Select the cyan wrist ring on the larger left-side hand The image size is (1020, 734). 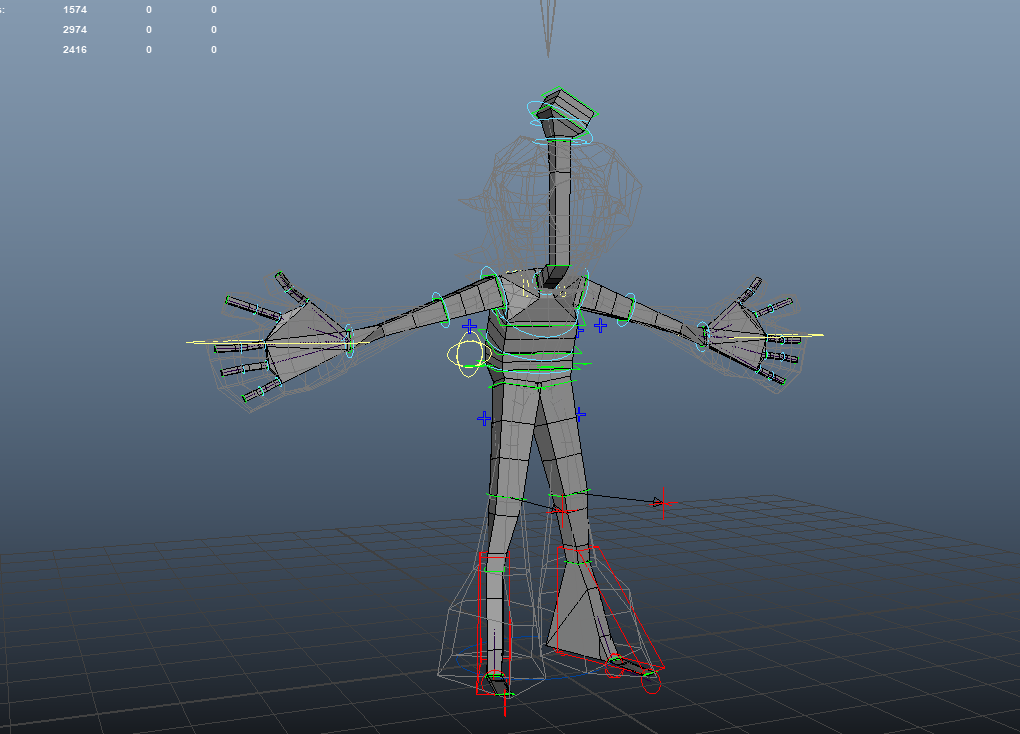[350, 340]
